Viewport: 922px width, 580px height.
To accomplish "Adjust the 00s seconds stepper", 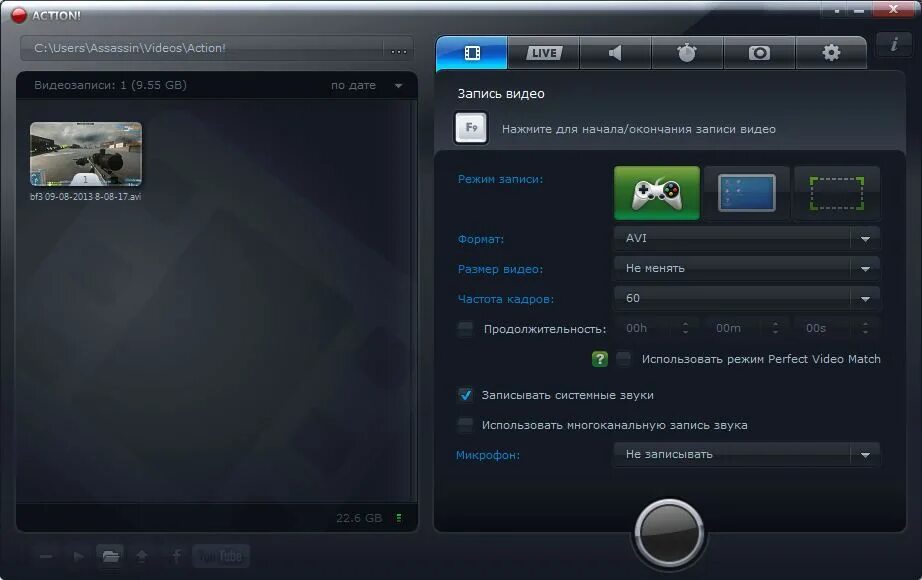I will pos(865,328).
